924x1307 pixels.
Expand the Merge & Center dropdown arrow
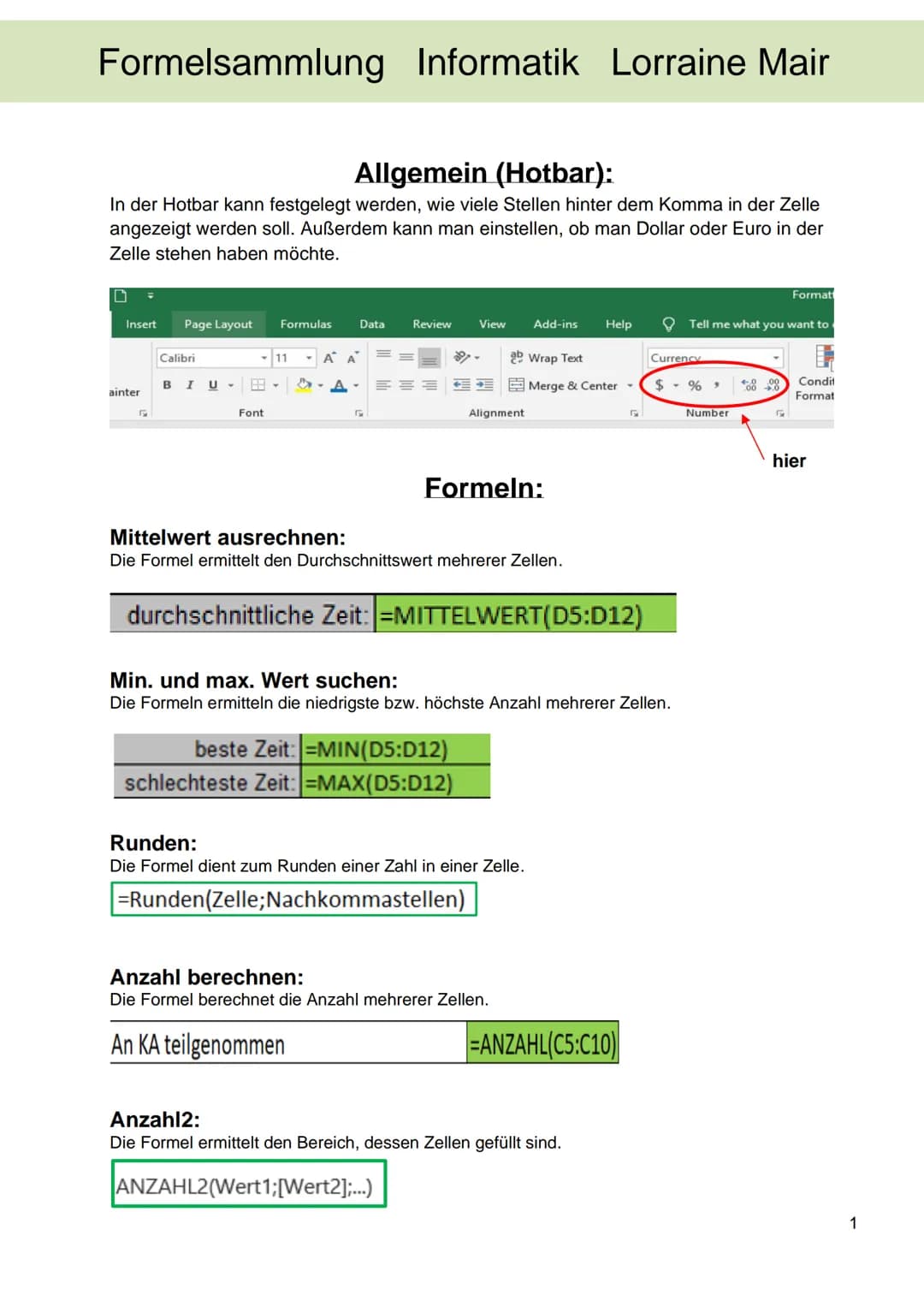pyautogui.click(x=631, y=385)
